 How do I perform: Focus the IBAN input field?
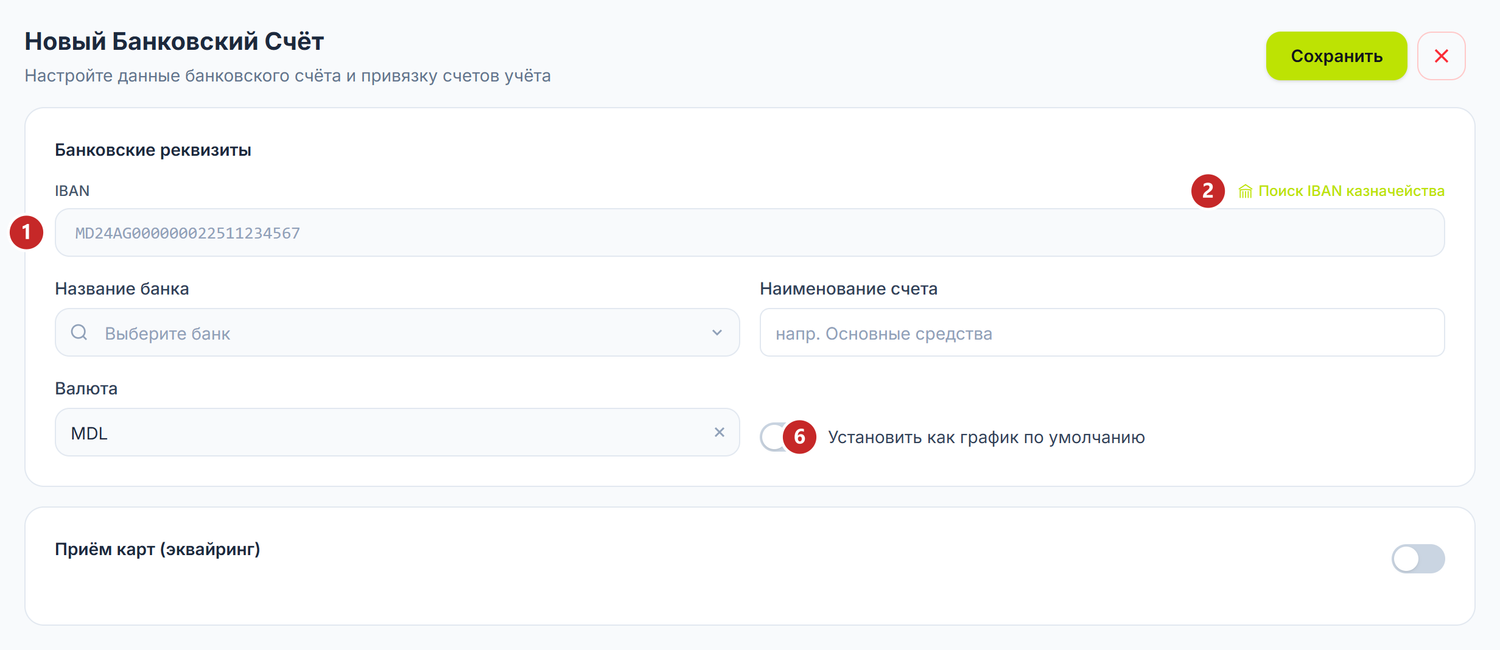pos(749,232)
